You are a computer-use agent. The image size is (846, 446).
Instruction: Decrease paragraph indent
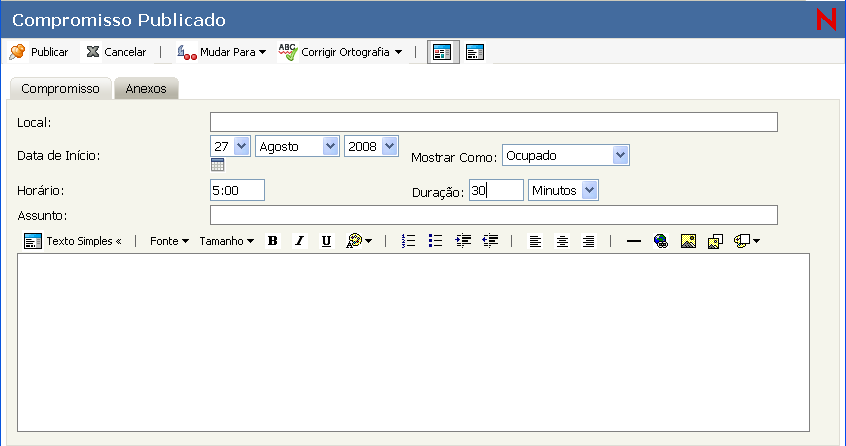tap(490, 241)
